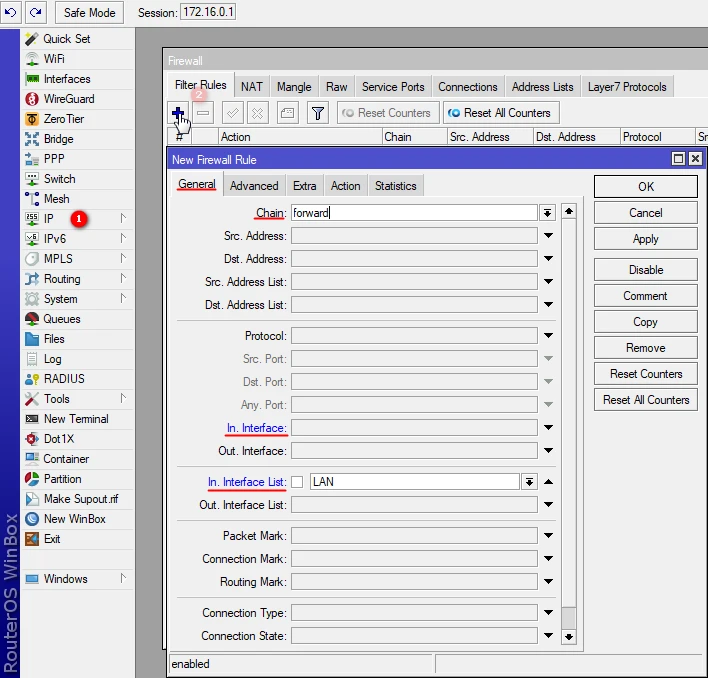Click the filter funnel icon
708x678 pixels.
317,113
